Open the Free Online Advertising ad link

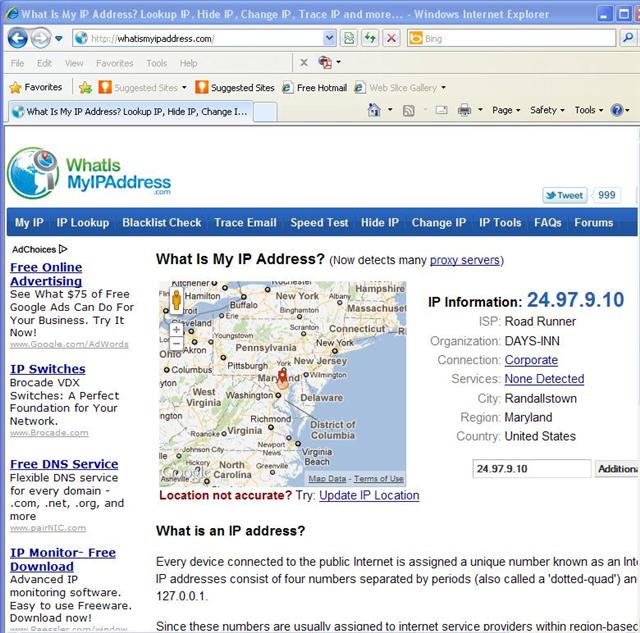pos(46,274)
